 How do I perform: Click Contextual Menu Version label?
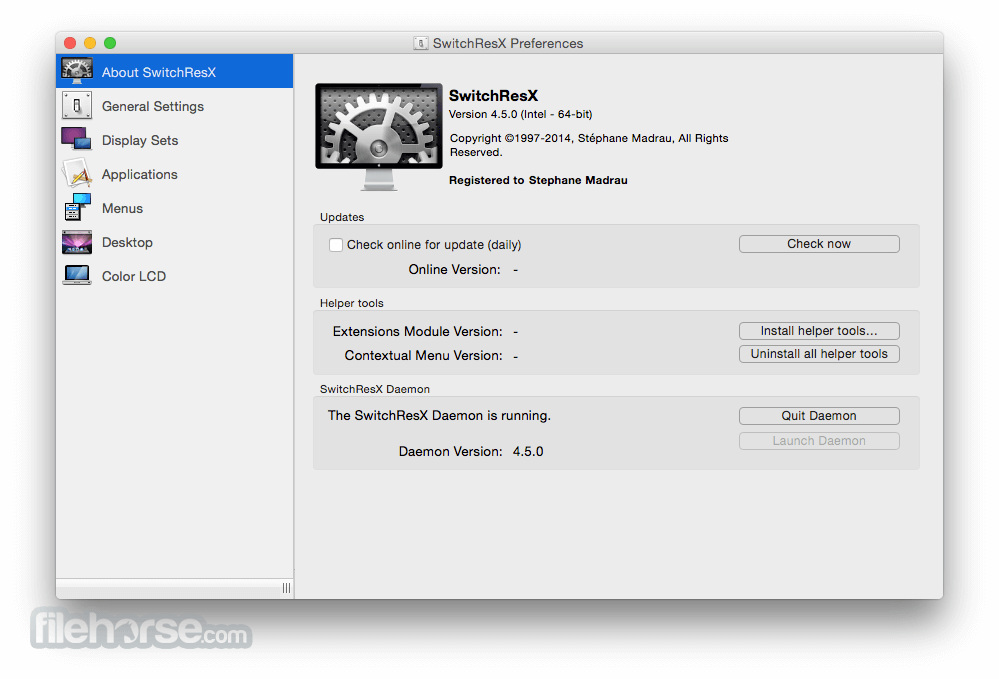(x=424, y=355)
